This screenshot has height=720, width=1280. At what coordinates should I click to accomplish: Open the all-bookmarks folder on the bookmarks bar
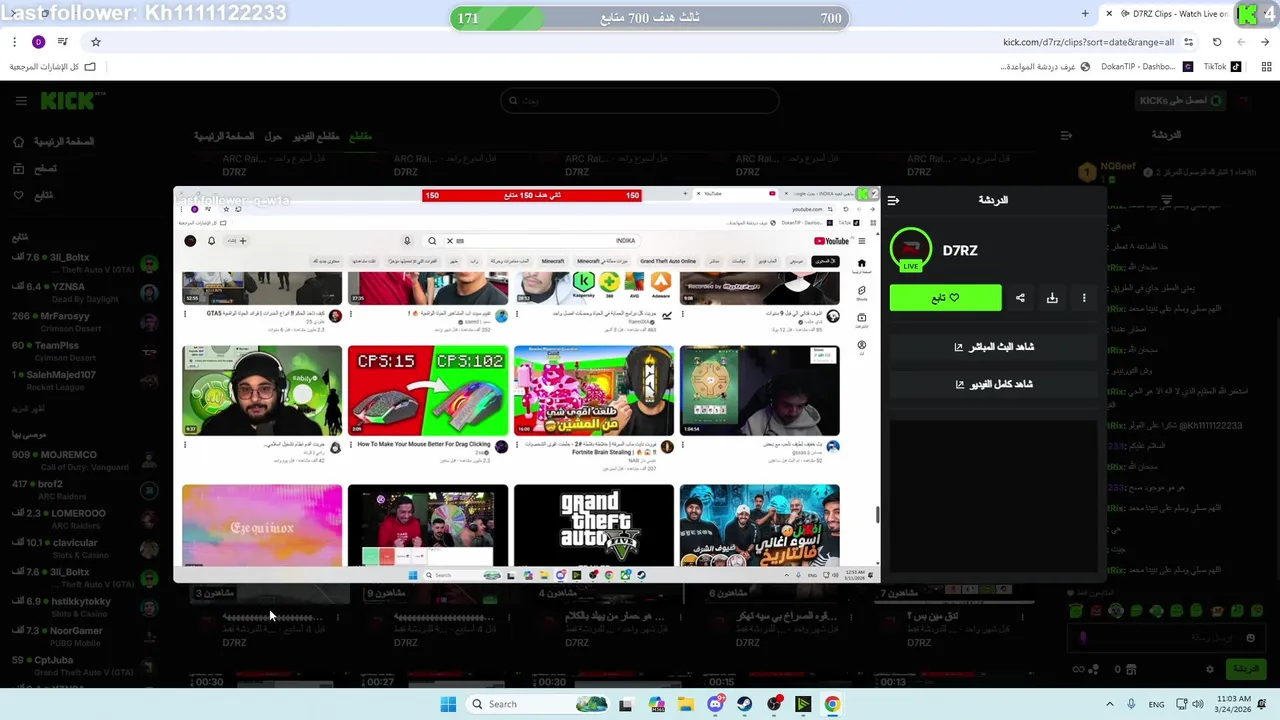(x=53, y=67)
